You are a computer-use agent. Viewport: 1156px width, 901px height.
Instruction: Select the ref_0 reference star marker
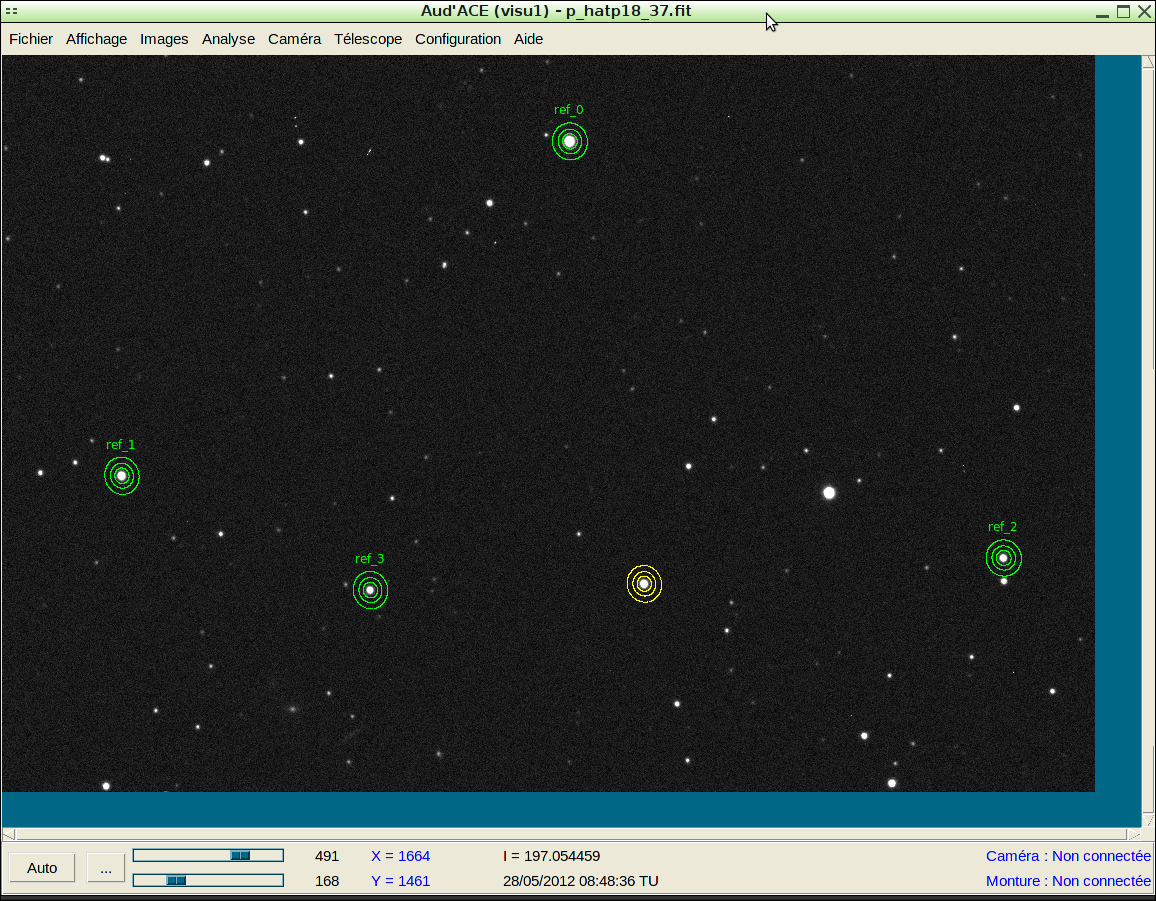click(570, 141)
